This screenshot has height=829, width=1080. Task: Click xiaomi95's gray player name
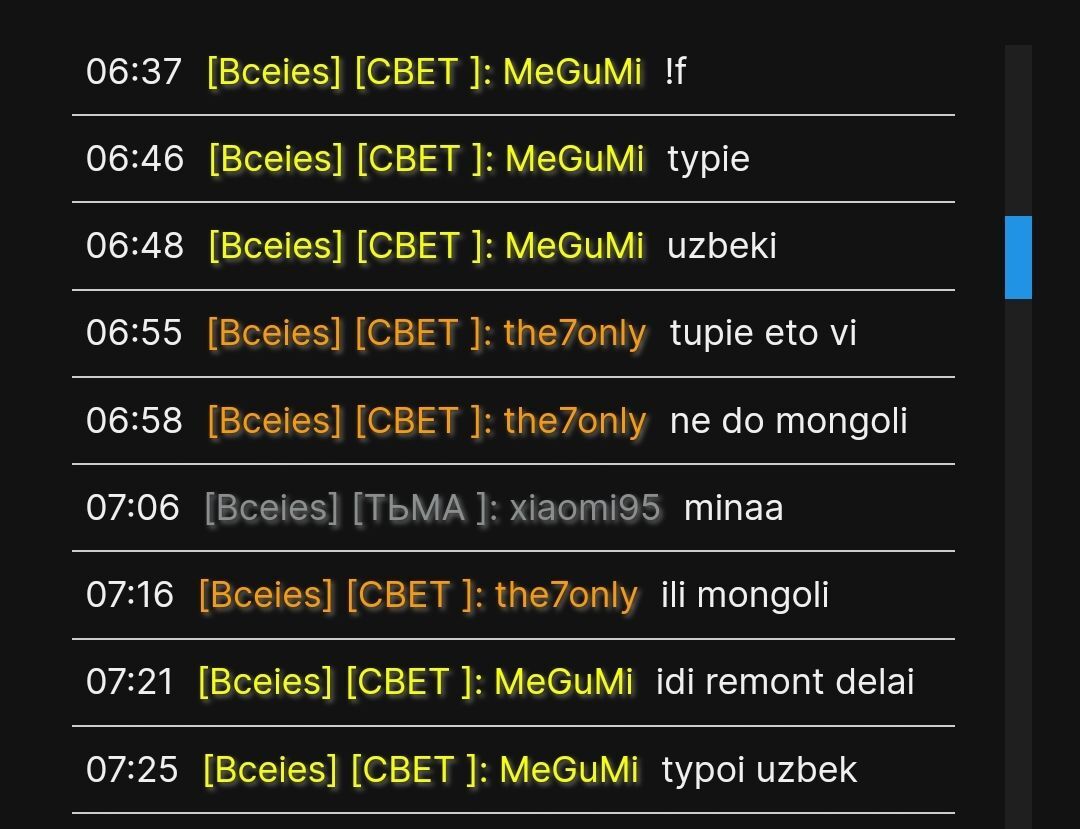(585, 508)
